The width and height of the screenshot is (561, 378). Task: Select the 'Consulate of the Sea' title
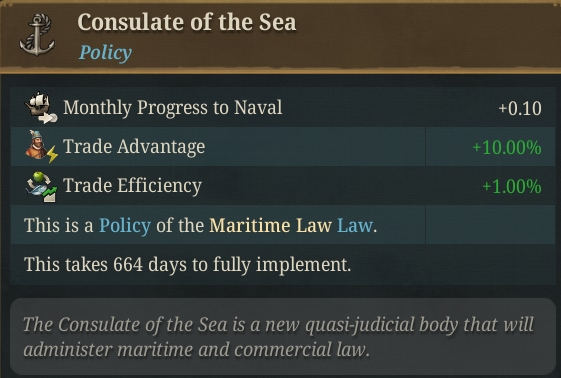tap(187, 22)
